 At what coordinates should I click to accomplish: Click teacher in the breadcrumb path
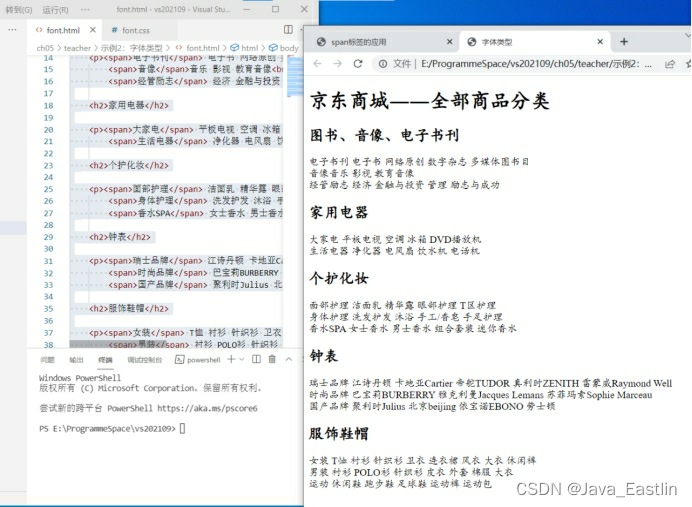coord(77,48)
